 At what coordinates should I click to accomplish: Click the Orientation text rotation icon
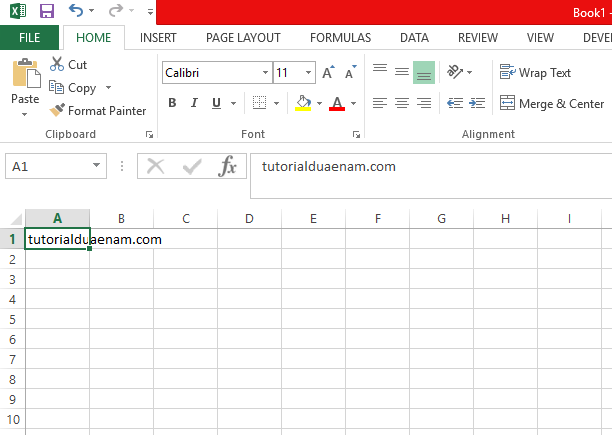tap(455, 72)
